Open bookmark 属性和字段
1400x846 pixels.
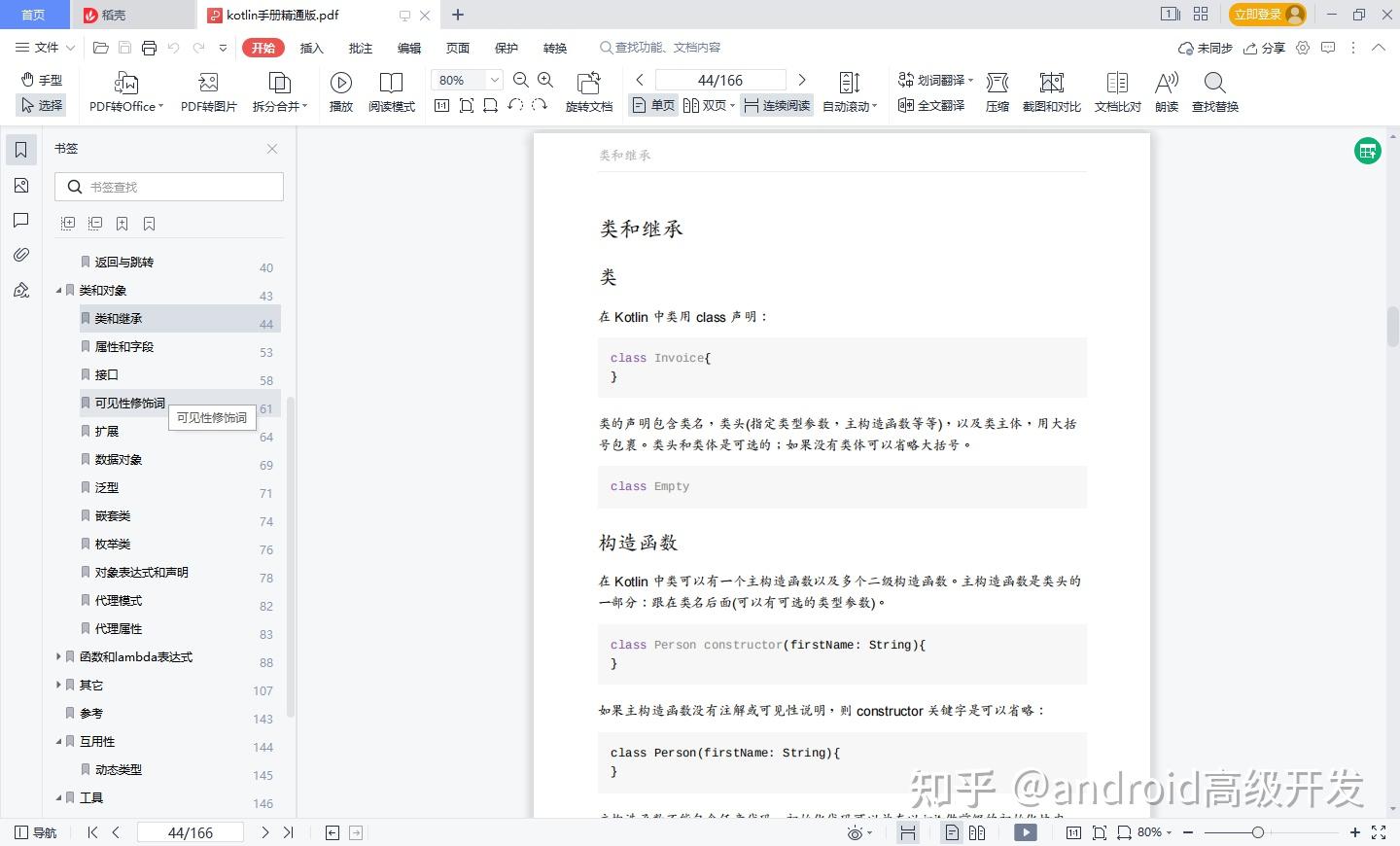(124, 347)
